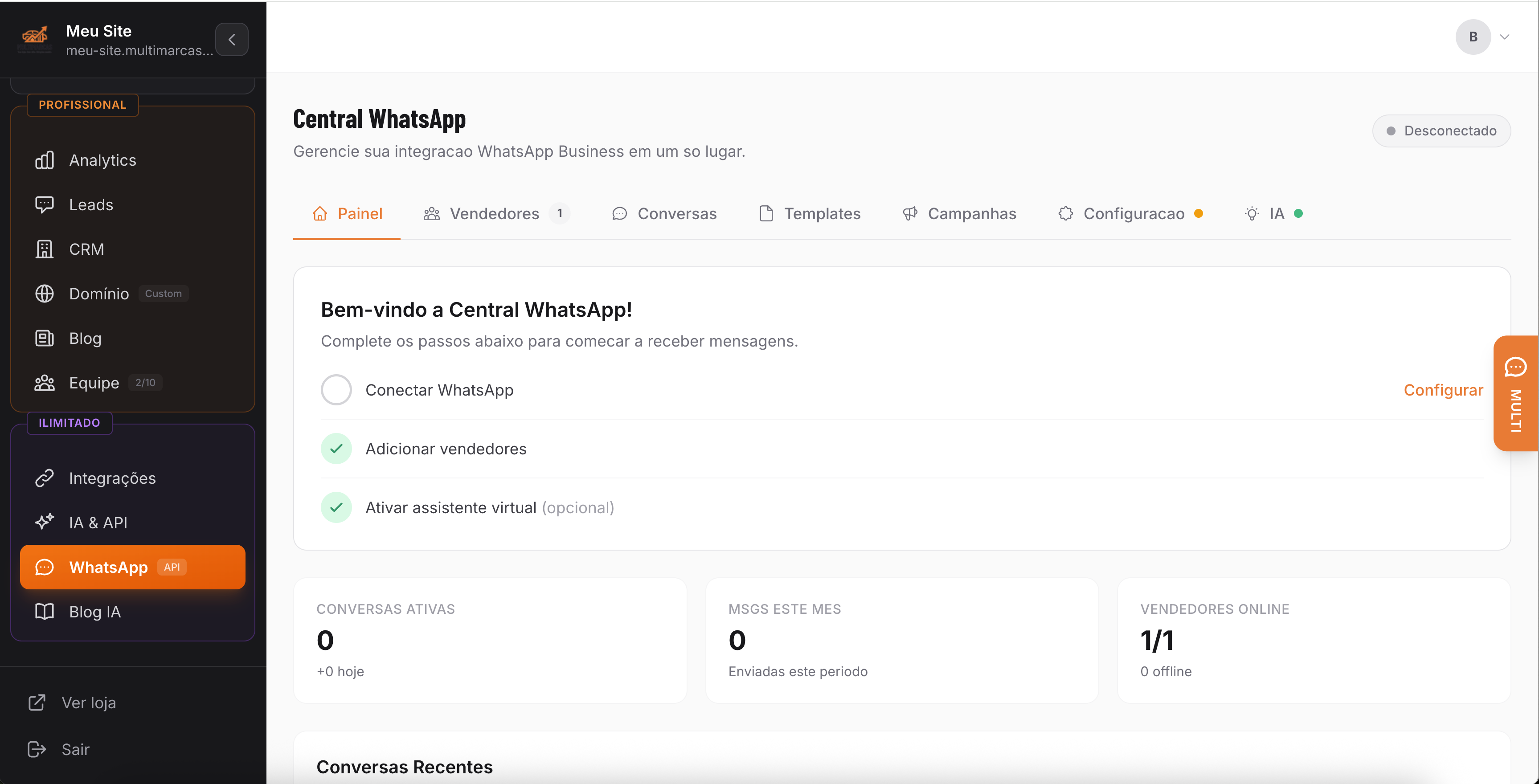Click the empty Conectar WhatsApp step circle
Viewport: 1539px width, 784px height.
[336, 390]
